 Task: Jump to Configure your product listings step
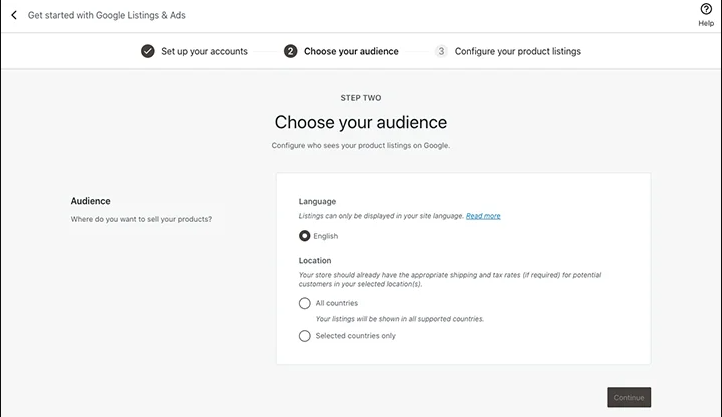point(518,51)
